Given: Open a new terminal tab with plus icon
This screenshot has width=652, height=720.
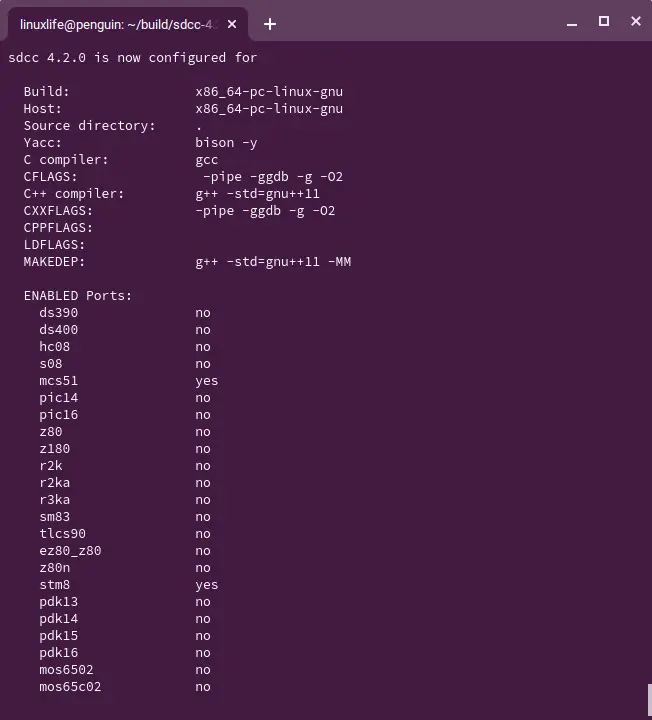Looking at the screenshot, I should coord(270,24).
